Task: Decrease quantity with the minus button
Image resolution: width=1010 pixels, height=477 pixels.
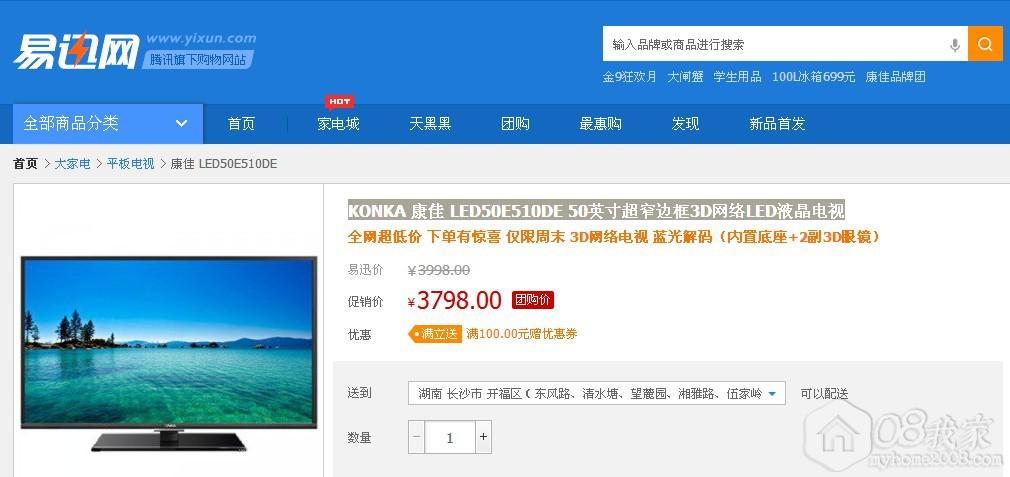Action: pos(417,437)
